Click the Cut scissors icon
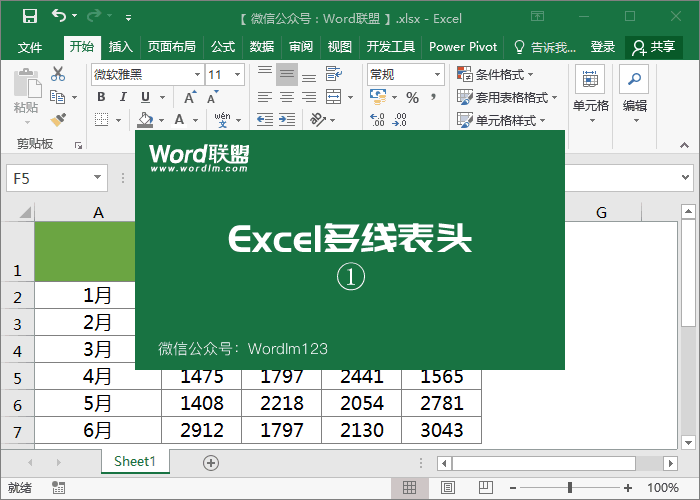Viewport: 700px width, 500px height. coord(58,74)
